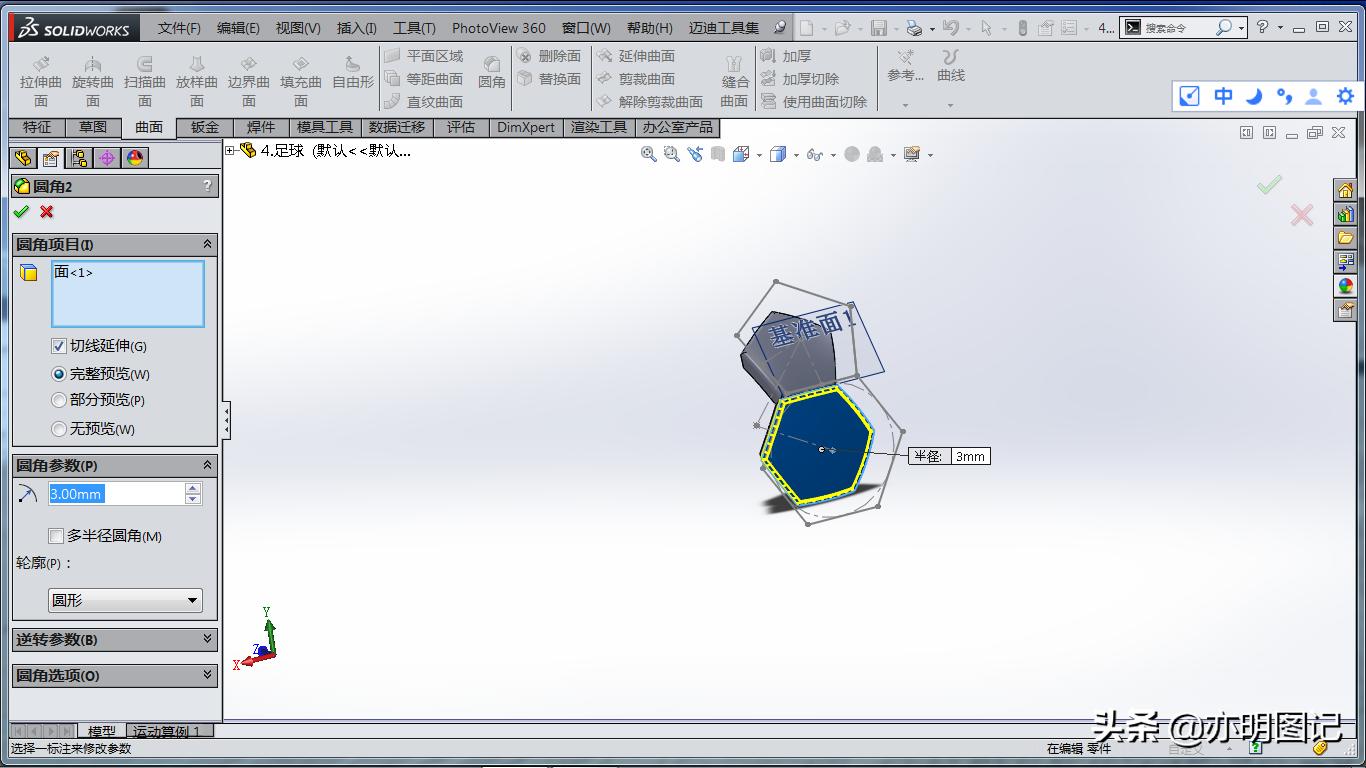
Task: Select the 部分预览(P) radio button
Action: coord(60,401)
